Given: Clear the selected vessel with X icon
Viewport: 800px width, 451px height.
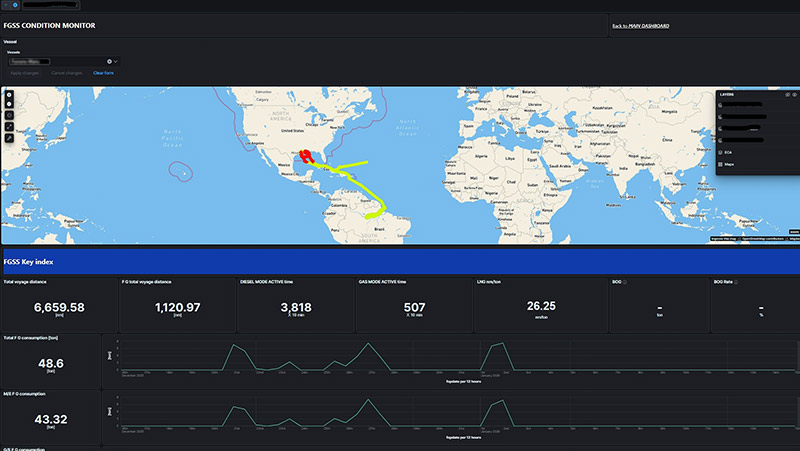Looking at the screenshot, I should pyautogui.click(x=109, y=61).
